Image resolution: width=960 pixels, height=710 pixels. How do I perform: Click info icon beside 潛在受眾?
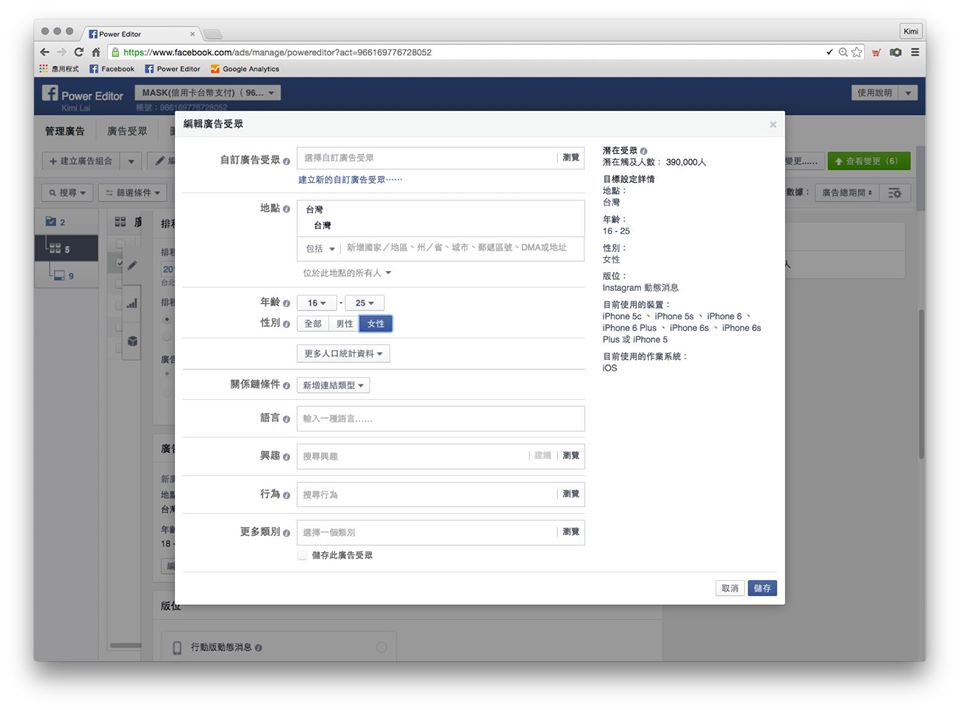[643, 151]
